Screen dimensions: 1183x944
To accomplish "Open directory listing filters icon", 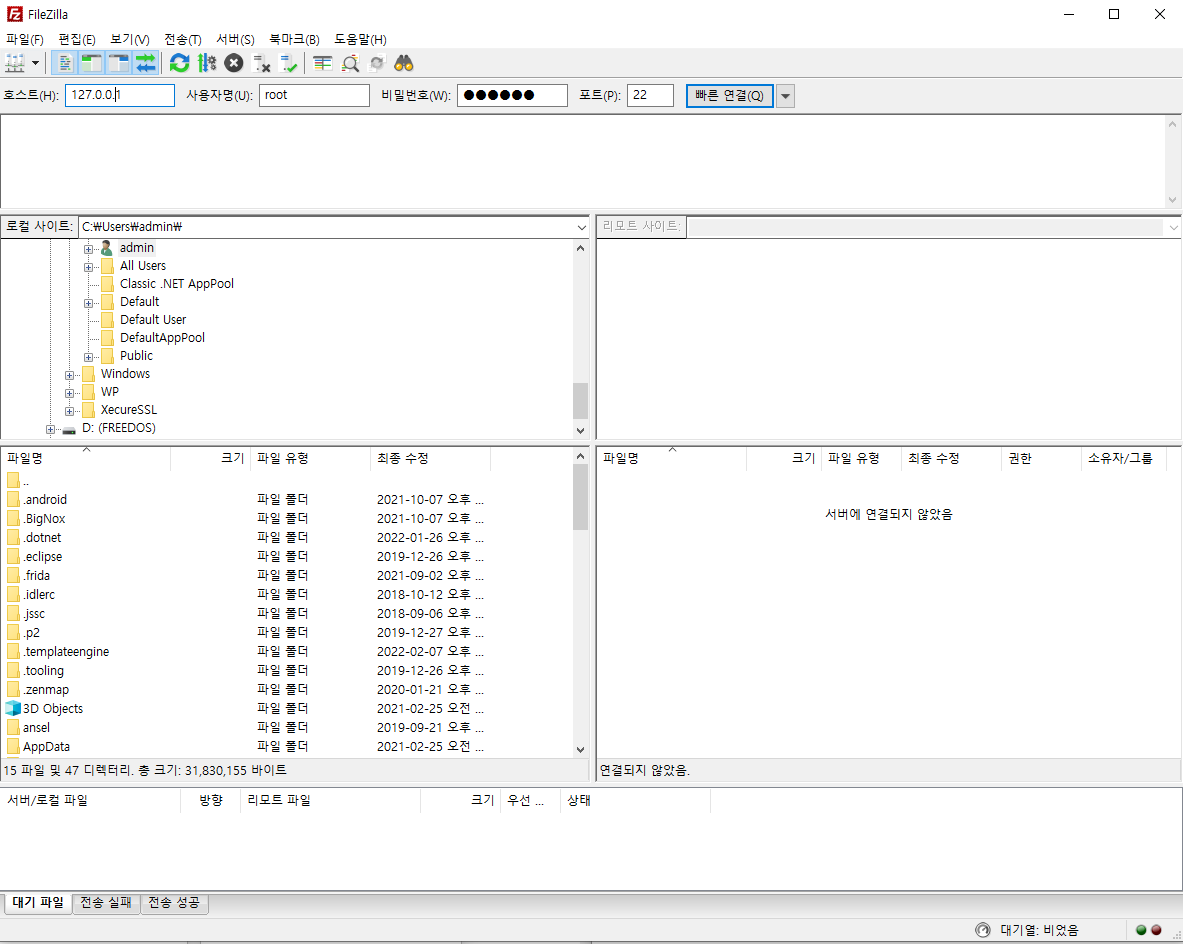I will coord(323,63).
